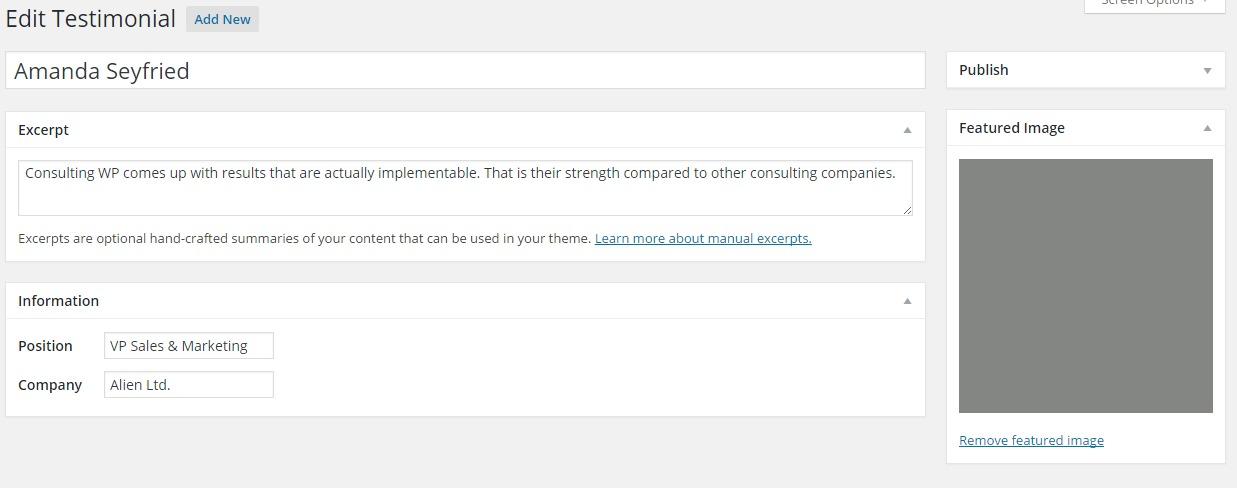The width and height of the screenshot is (1237, 488).
Task: Click the Company field label
Action: click(x=50, y=385)
